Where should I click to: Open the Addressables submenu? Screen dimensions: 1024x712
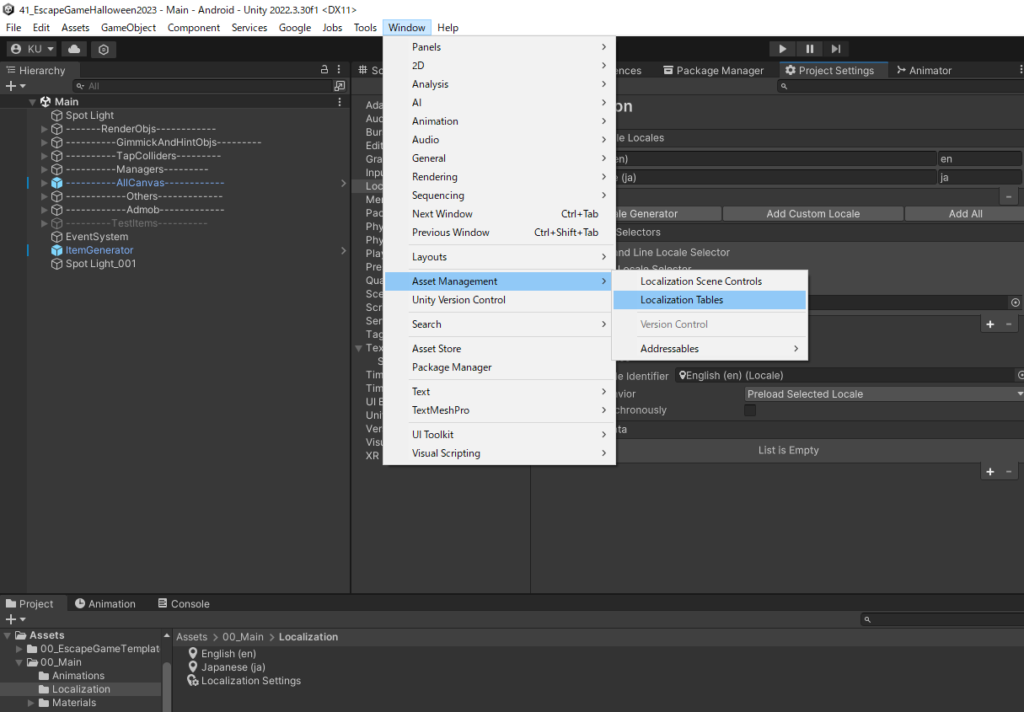[709, 349]
